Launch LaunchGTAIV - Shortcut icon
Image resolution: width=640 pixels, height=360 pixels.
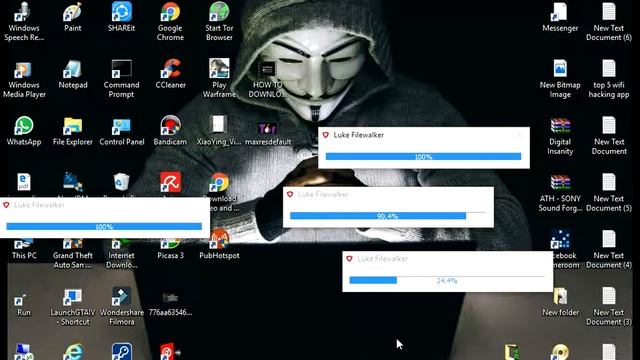coord(73,307)
